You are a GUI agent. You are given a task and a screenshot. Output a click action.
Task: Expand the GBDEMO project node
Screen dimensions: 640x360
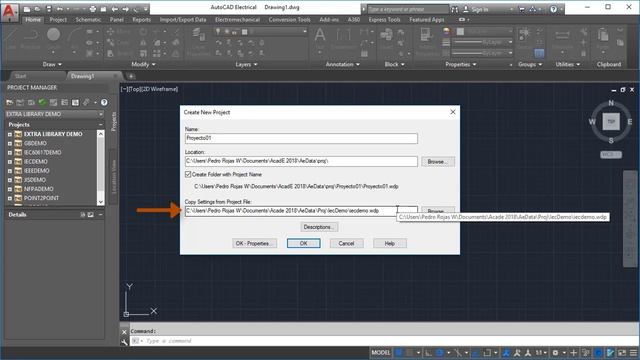coord(10,143)
